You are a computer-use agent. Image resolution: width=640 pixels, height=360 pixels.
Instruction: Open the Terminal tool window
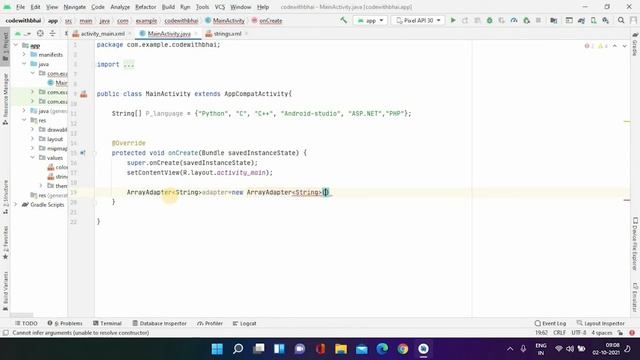tap(107, 323)
